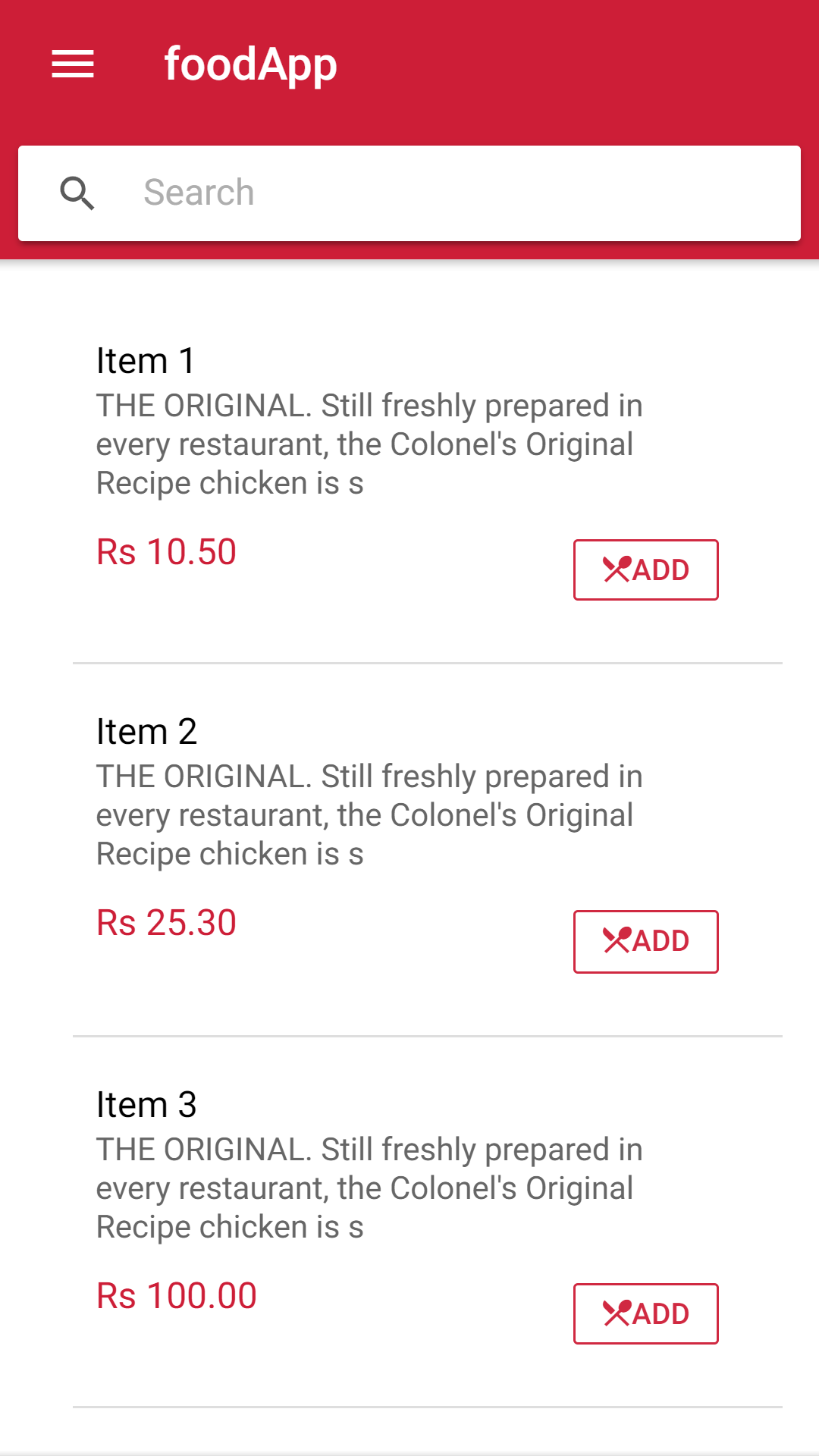Screen dimensions: 819x1456
Task: Focus the Search input field
Action: [455, 193]
